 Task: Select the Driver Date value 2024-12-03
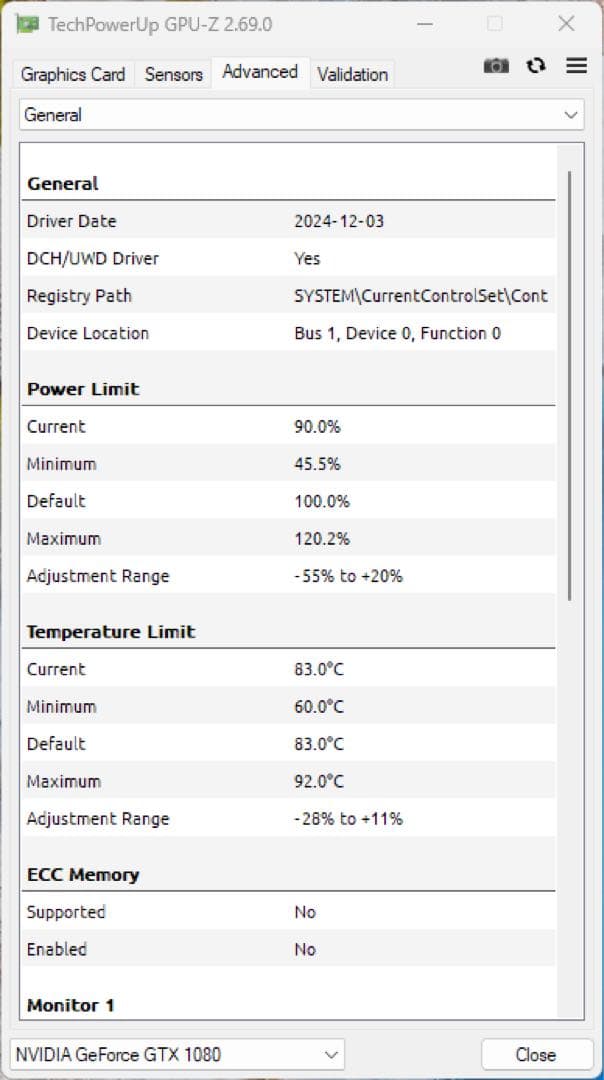click(339, 221)
